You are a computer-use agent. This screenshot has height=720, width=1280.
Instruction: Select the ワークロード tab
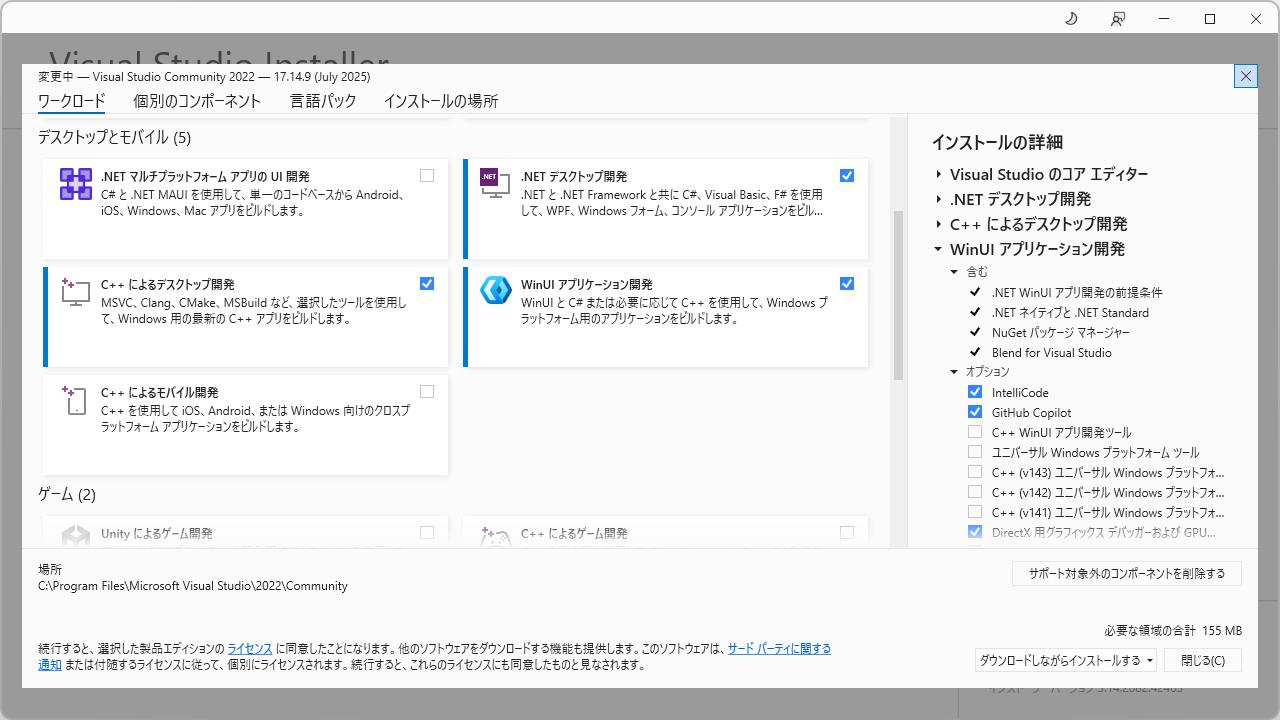click(71, 101)
